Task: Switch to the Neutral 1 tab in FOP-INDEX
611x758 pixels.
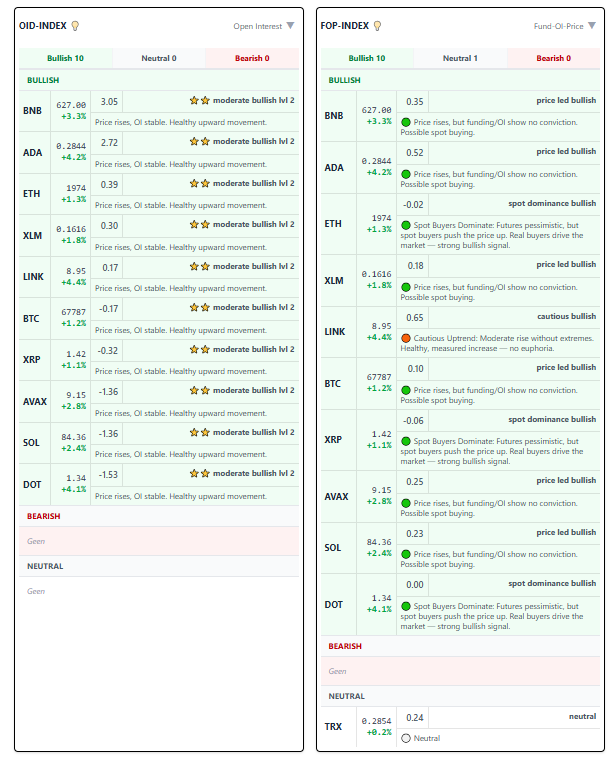Action: tap(459, 58)
